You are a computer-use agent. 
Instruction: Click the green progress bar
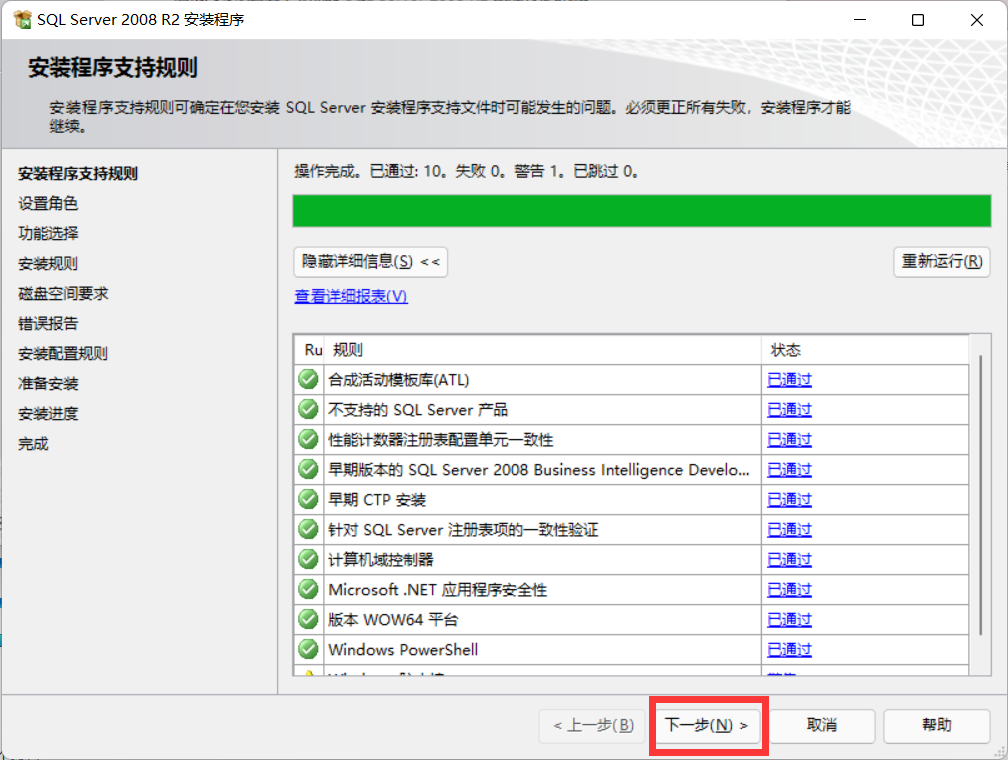pos(641,211)
